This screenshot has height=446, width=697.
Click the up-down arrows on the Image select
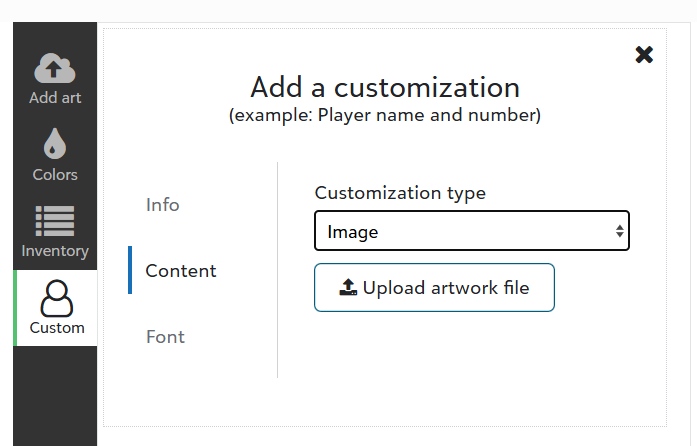[620, 232]
